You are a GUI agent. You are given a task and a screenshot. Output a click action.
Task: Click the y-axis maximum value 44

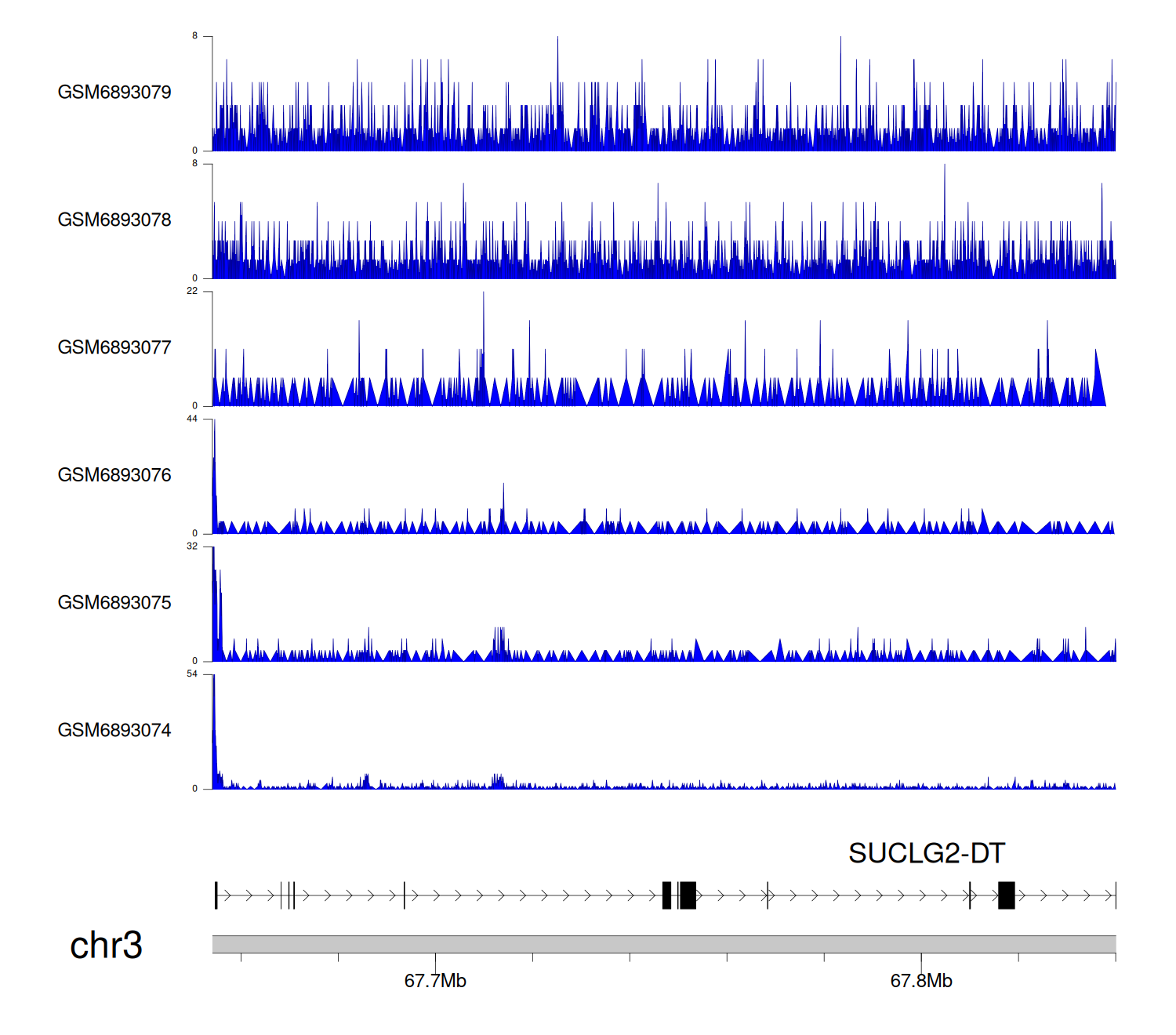[x=192, y=419]
